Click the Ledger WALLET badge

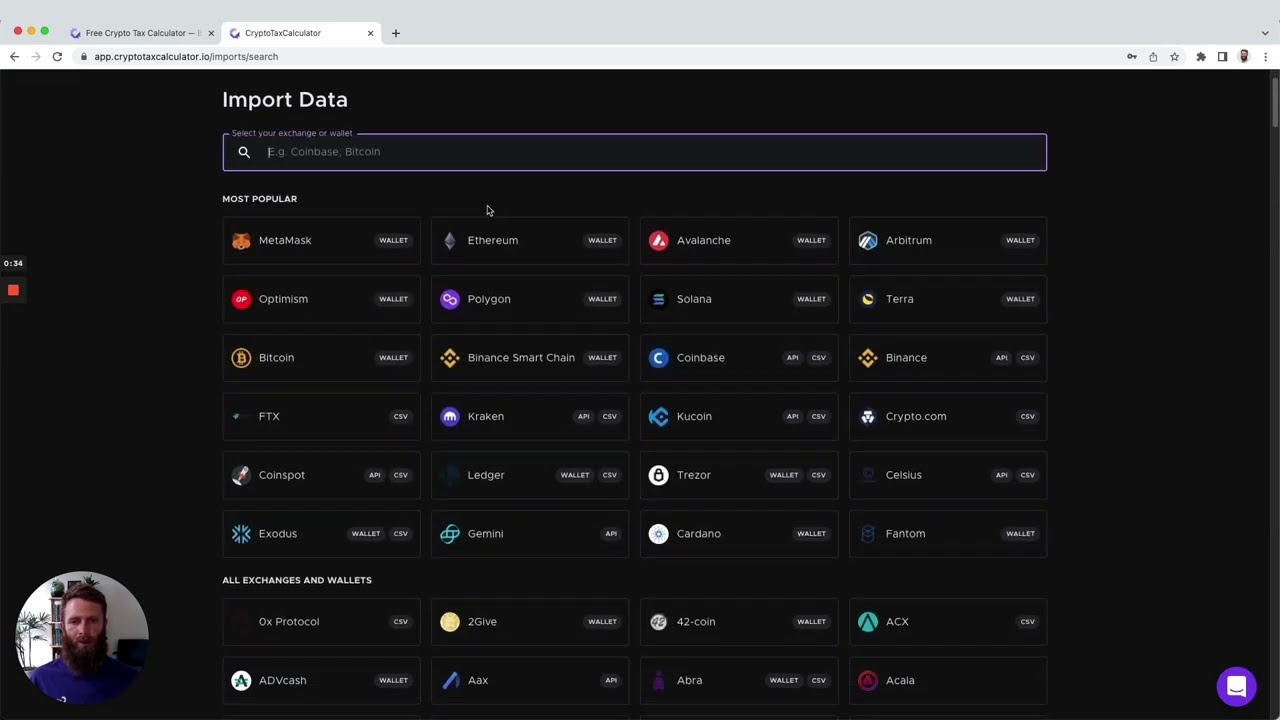coord(575,475)
